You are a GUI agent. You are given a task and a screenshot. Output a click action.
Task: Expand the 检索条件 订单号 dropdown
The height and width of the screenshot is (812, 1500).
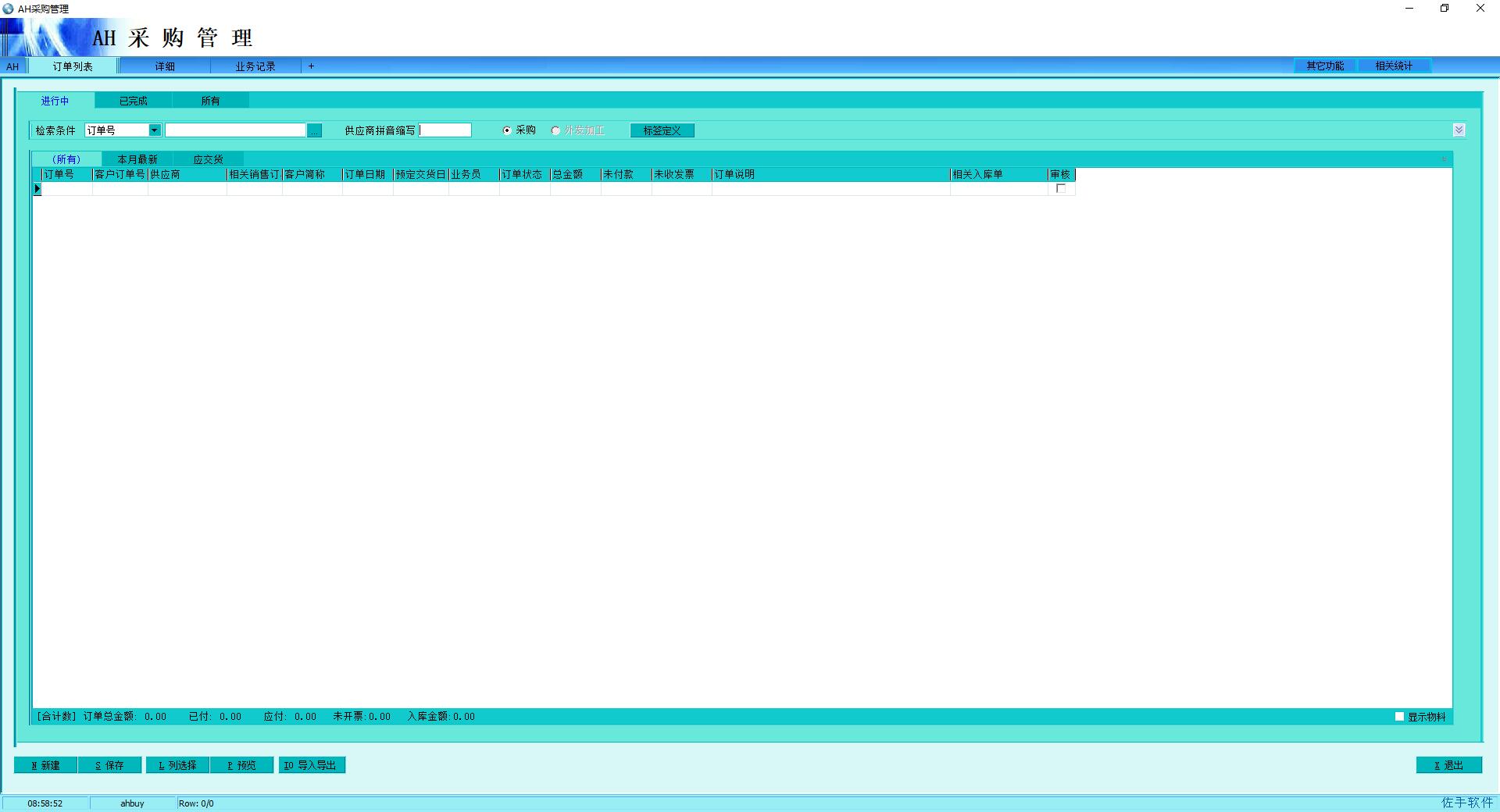pyautogui.click(x=155, y=130)
